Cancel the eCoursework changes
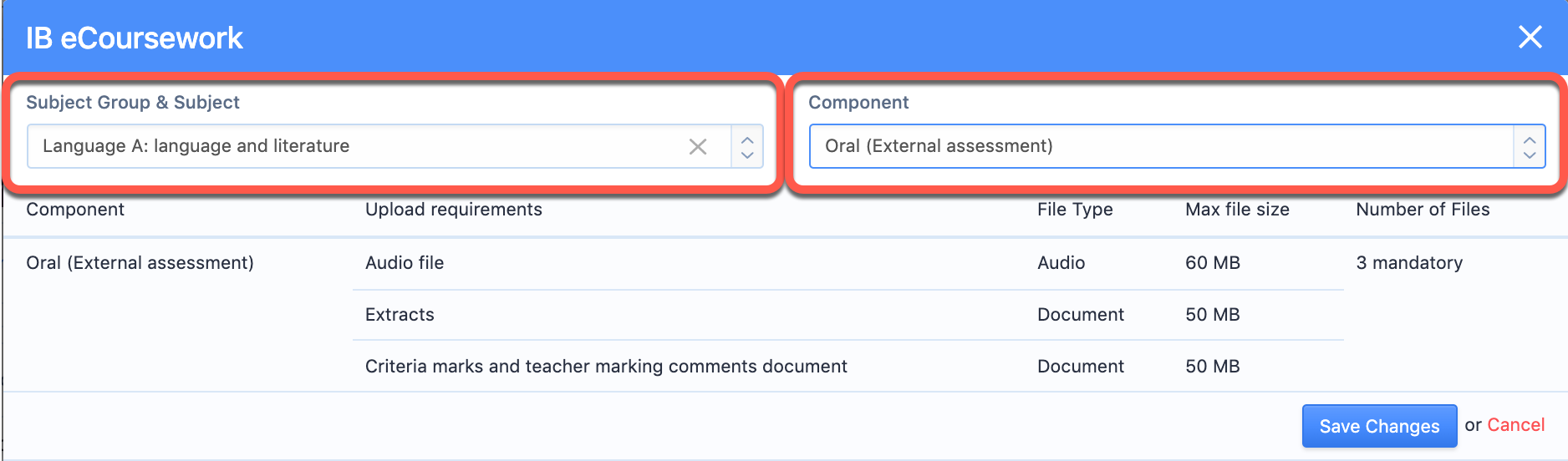 click(1515, 425)
